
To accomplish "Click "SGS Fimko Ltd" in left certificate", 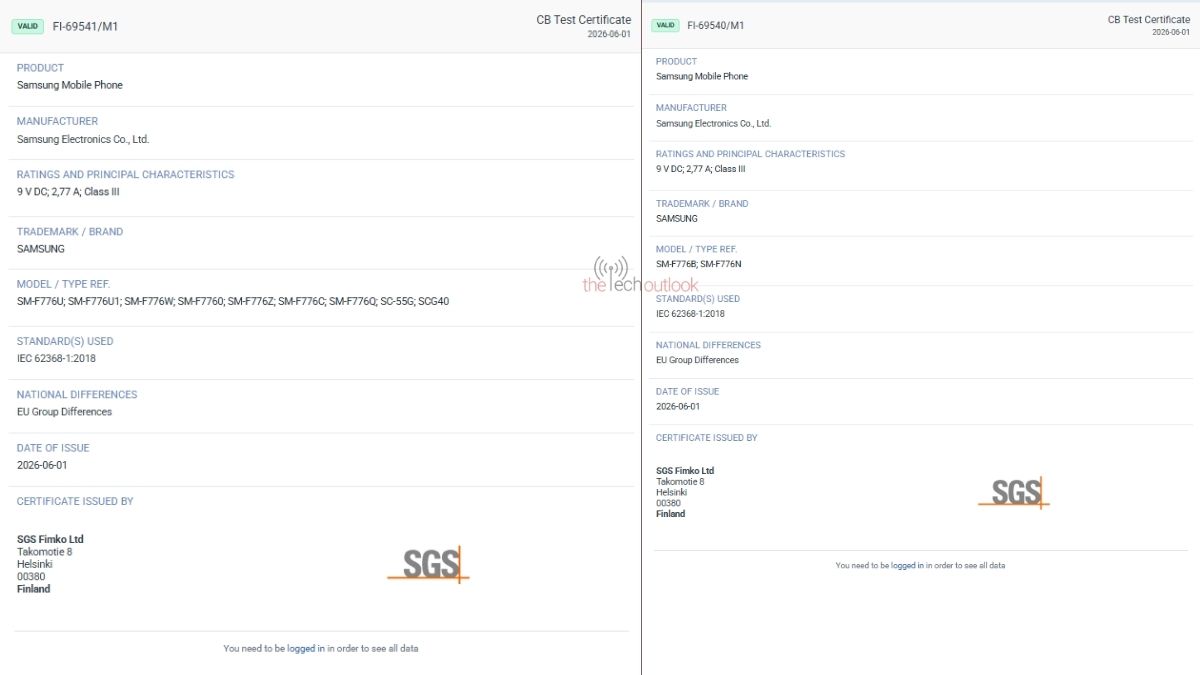I will tap(50, 540).
